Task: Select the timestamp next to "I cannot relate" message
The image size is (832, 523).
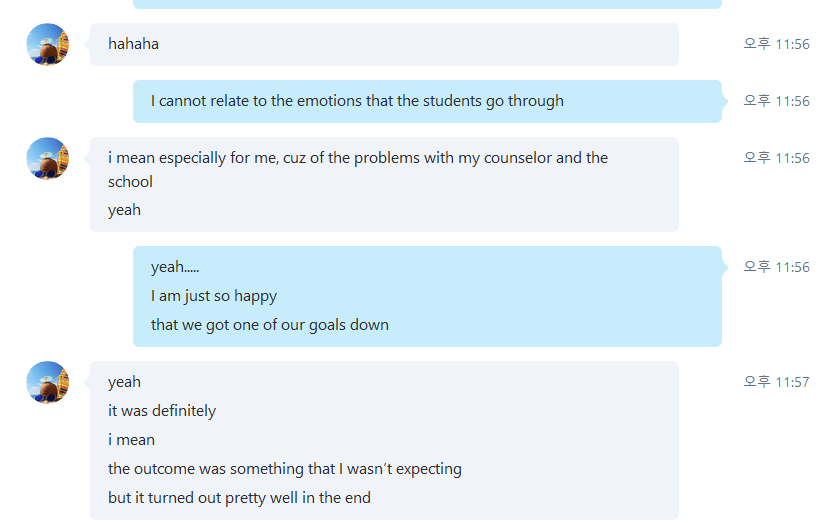Action: pos(776,101)
